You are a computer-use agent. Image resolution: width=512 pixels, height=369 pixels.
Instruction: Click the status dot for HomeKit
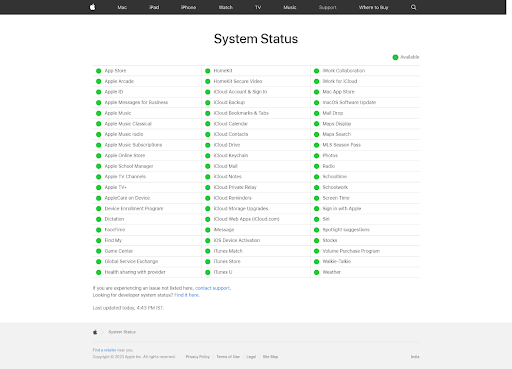pos(208,71)
